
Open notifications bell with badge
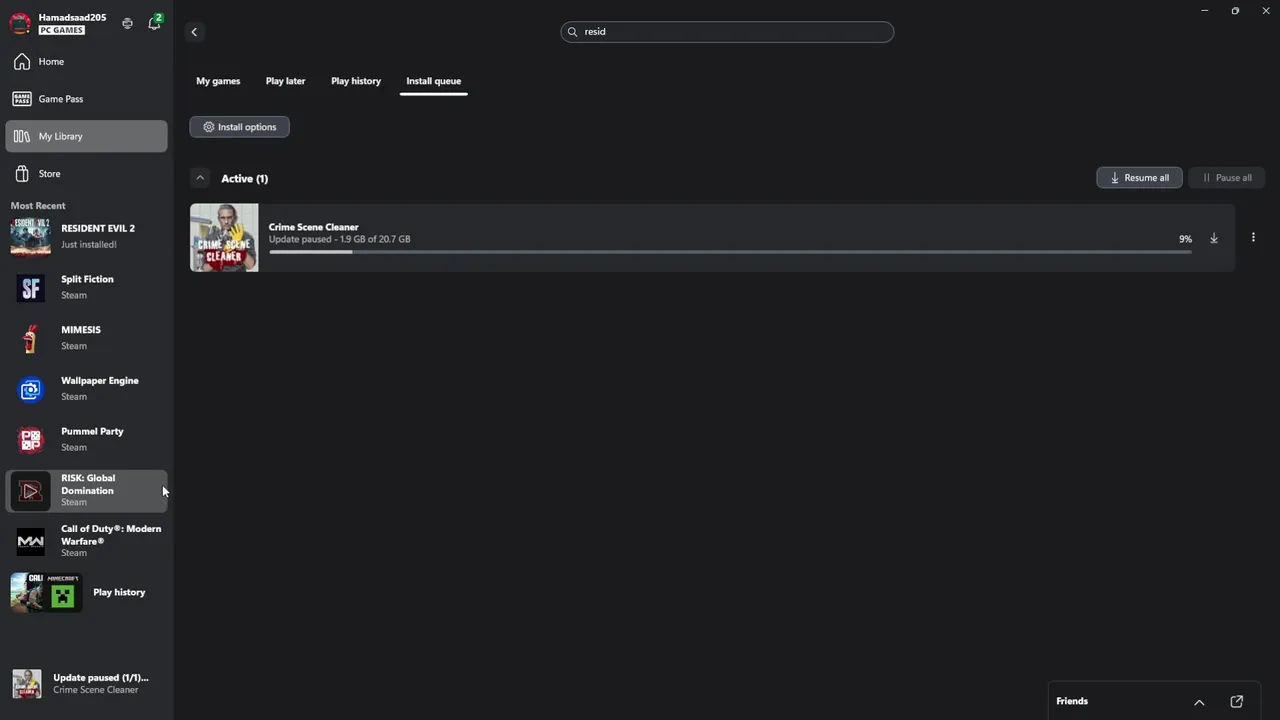pos(154,23)
